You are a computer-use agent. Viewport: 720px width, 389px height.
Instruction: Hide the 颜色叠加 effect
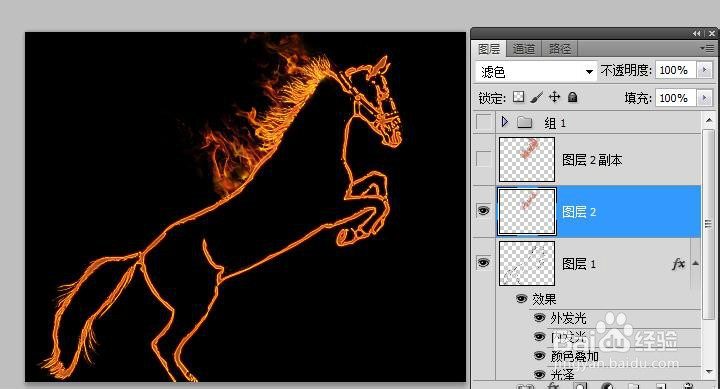[x=539, y=355]
